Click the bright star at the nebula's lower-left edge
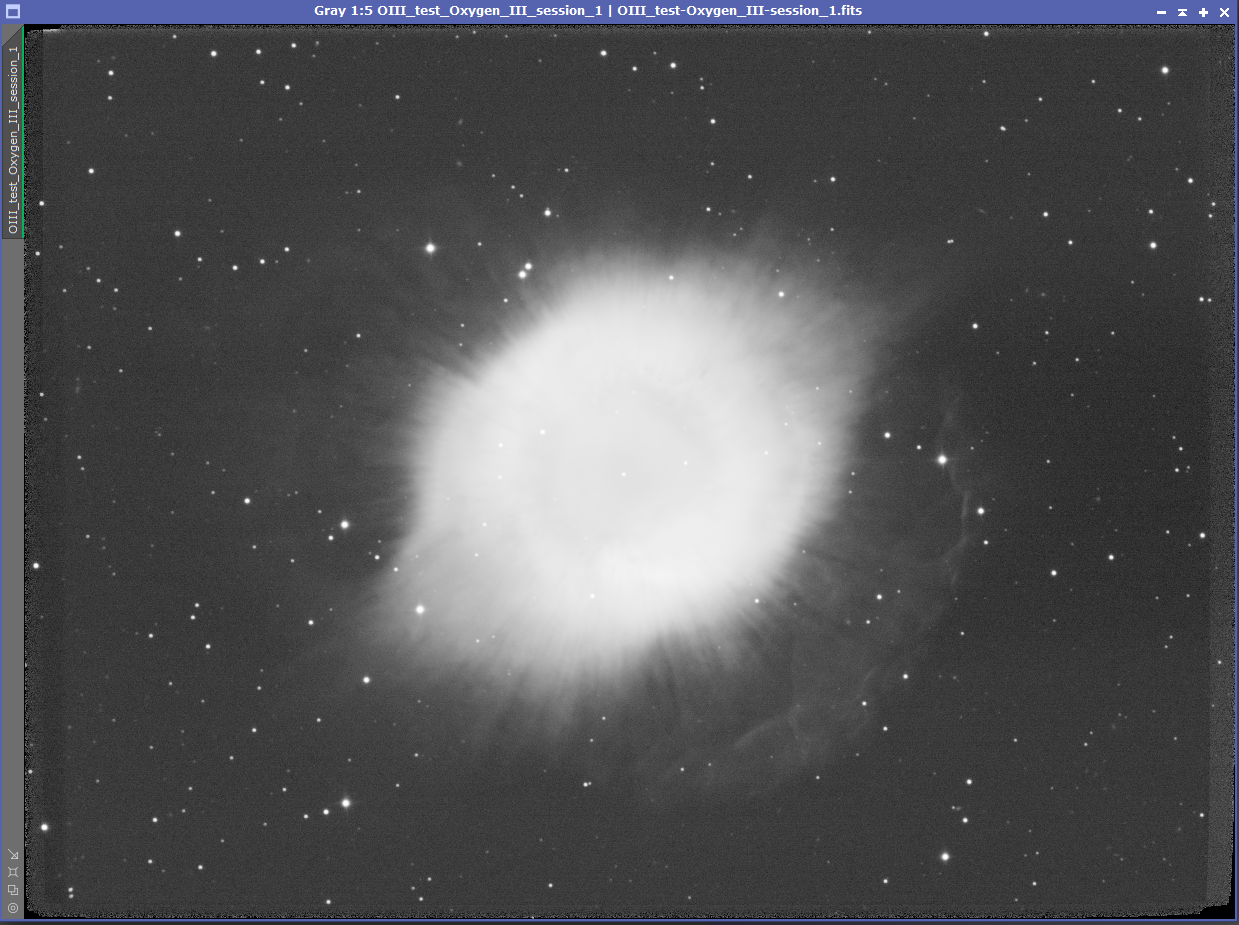1239x925 pixels. pyautogui.click(x=420, y=608)
